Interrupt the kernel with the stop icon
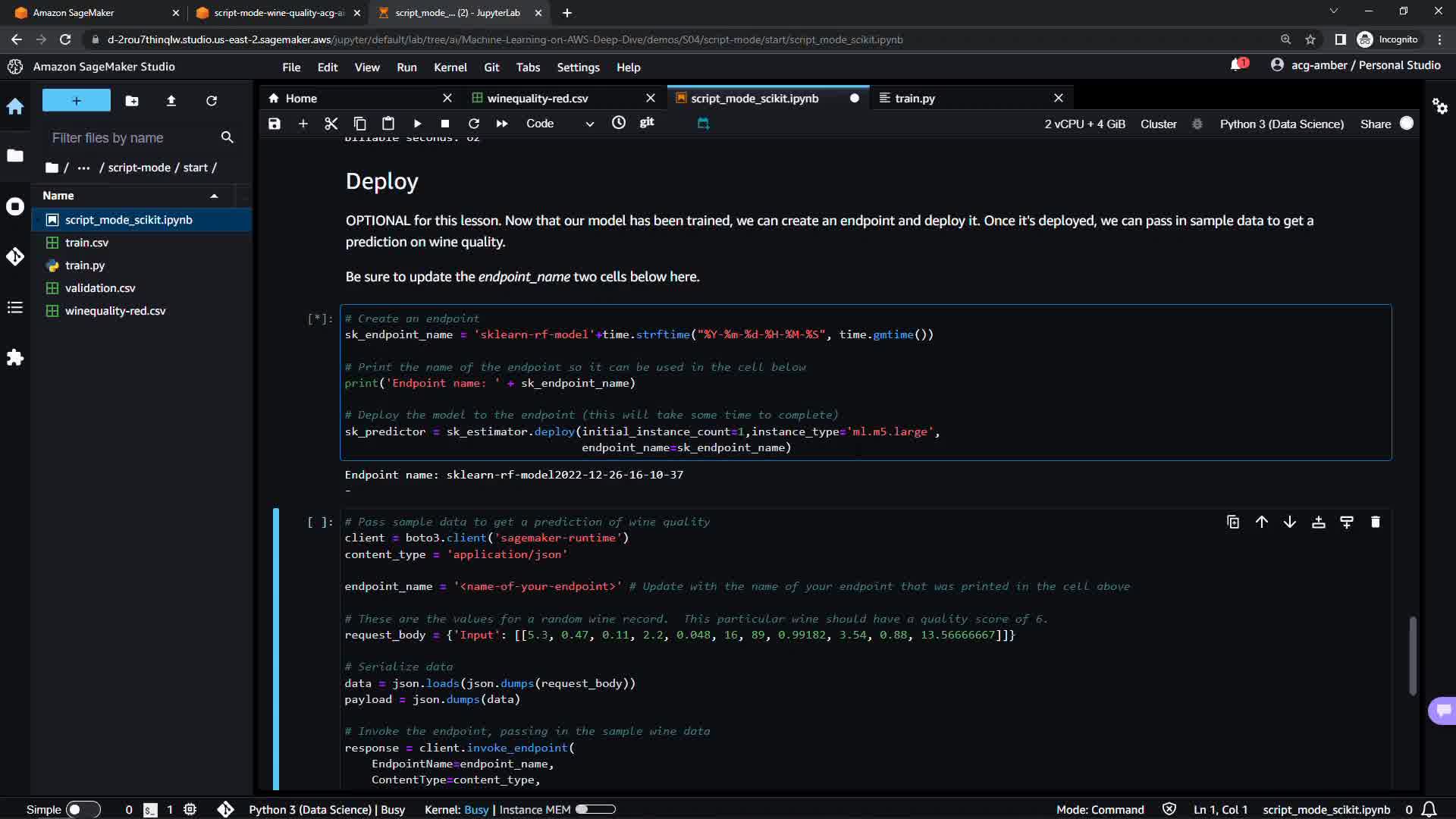The width and height of the screenshot is (1456, 819). pos(445,124)
